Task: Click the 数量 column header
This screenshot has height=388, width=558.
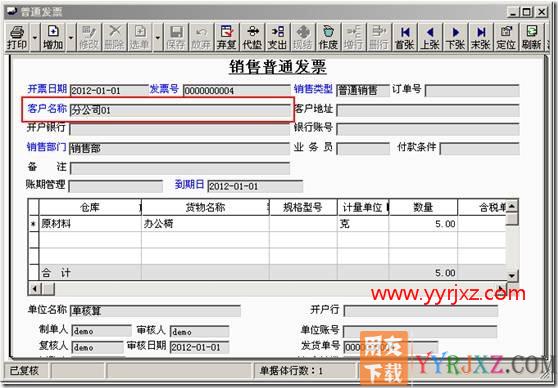Action: pos(423,207)
